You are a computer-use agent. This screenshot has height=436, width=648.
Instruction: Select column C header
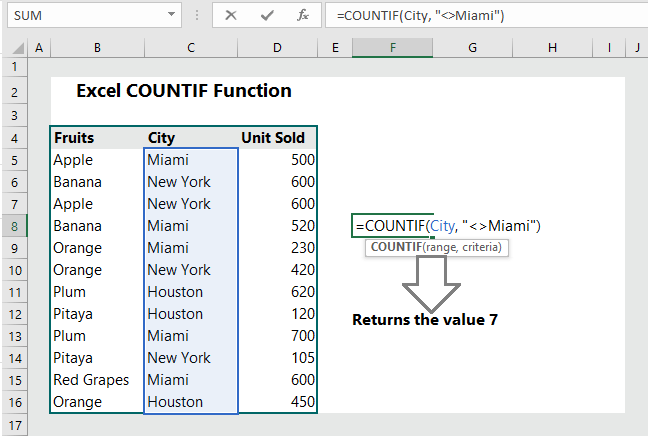[191, 48]
